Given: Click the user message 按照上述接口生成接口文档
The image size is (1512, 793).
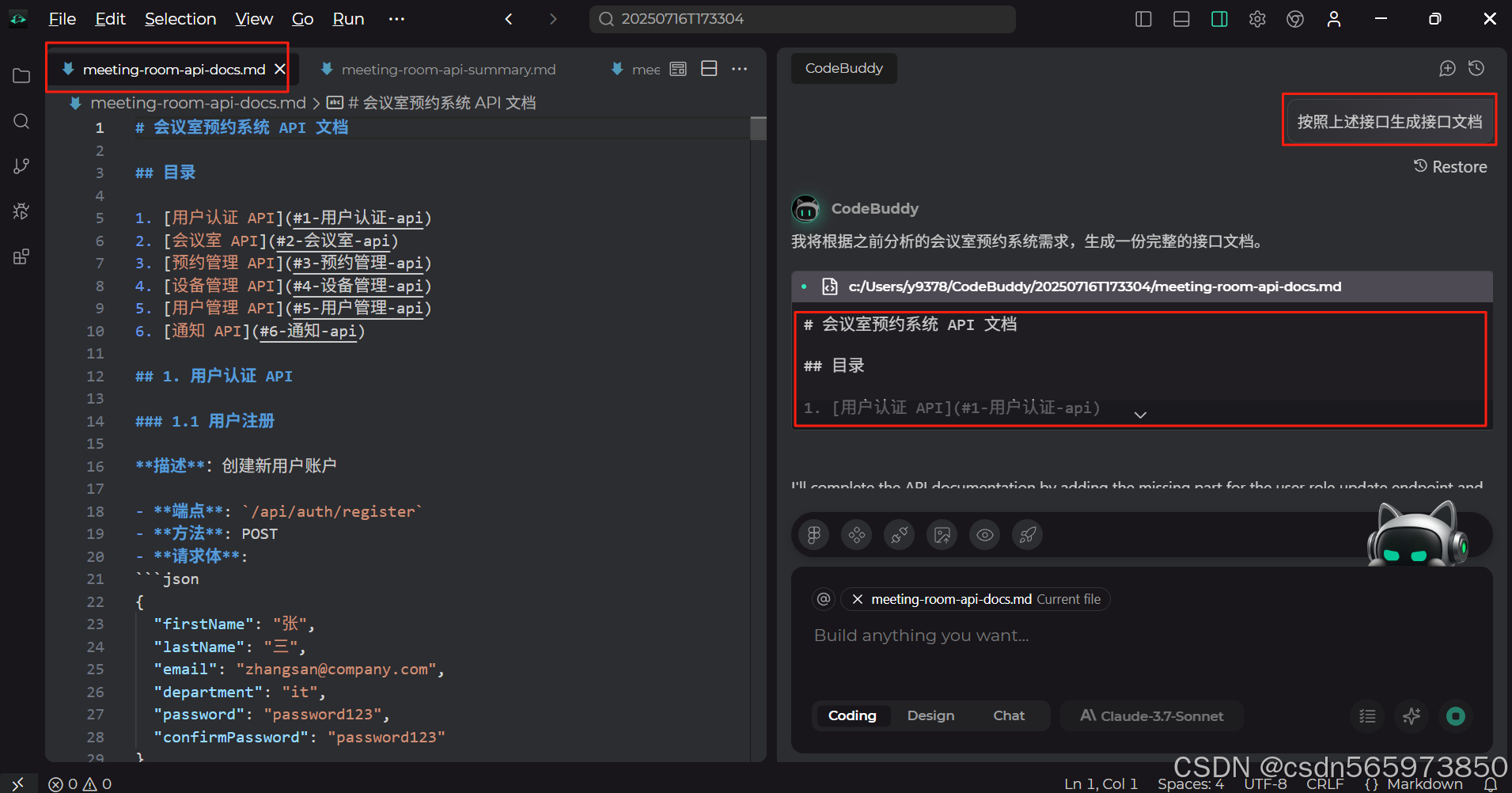Looking at the screenshot, I should coord(1389,122).
